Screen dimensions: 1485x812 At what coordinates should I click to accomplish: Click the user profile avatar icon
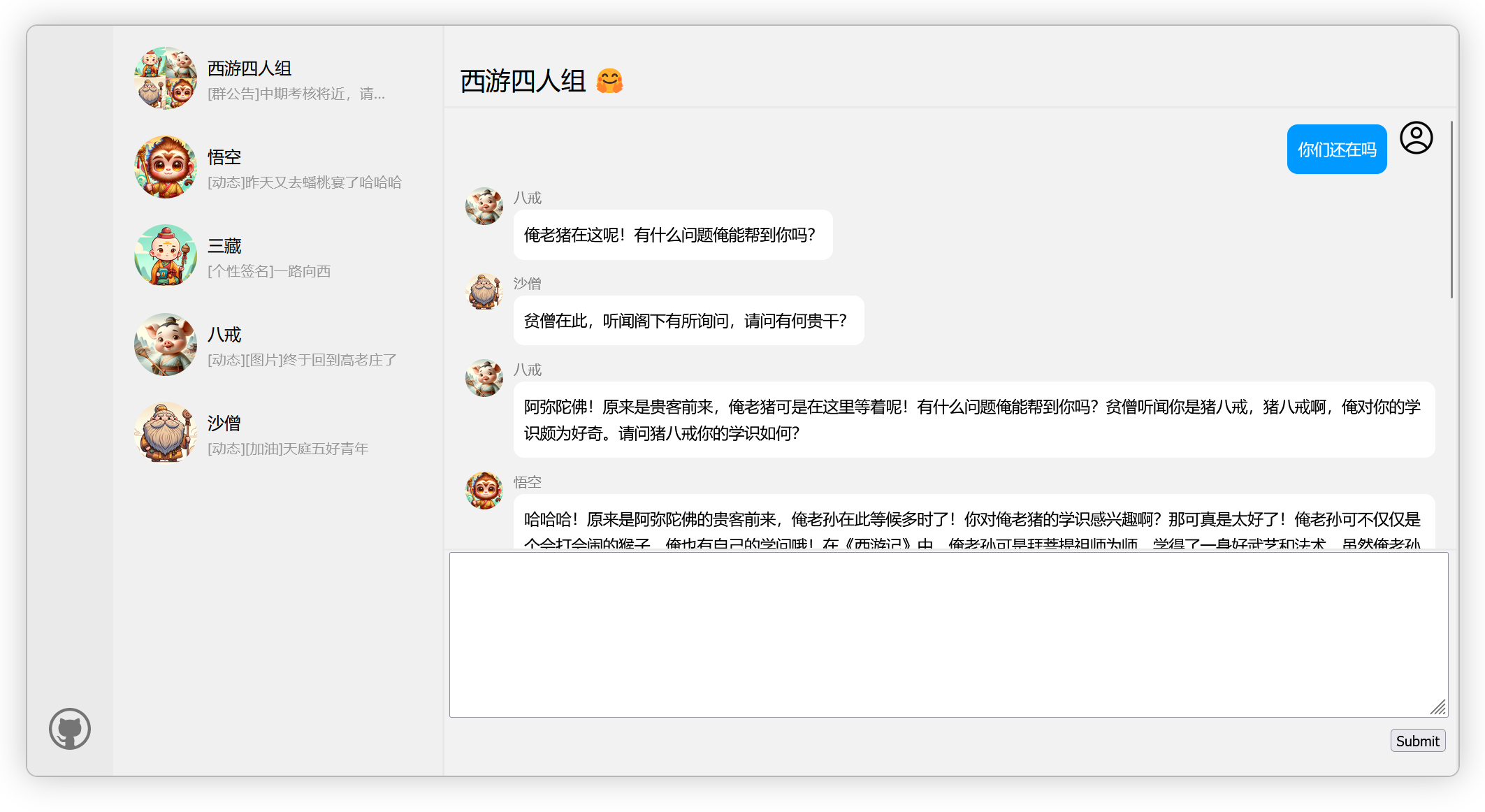click(x=1416, y=138)
